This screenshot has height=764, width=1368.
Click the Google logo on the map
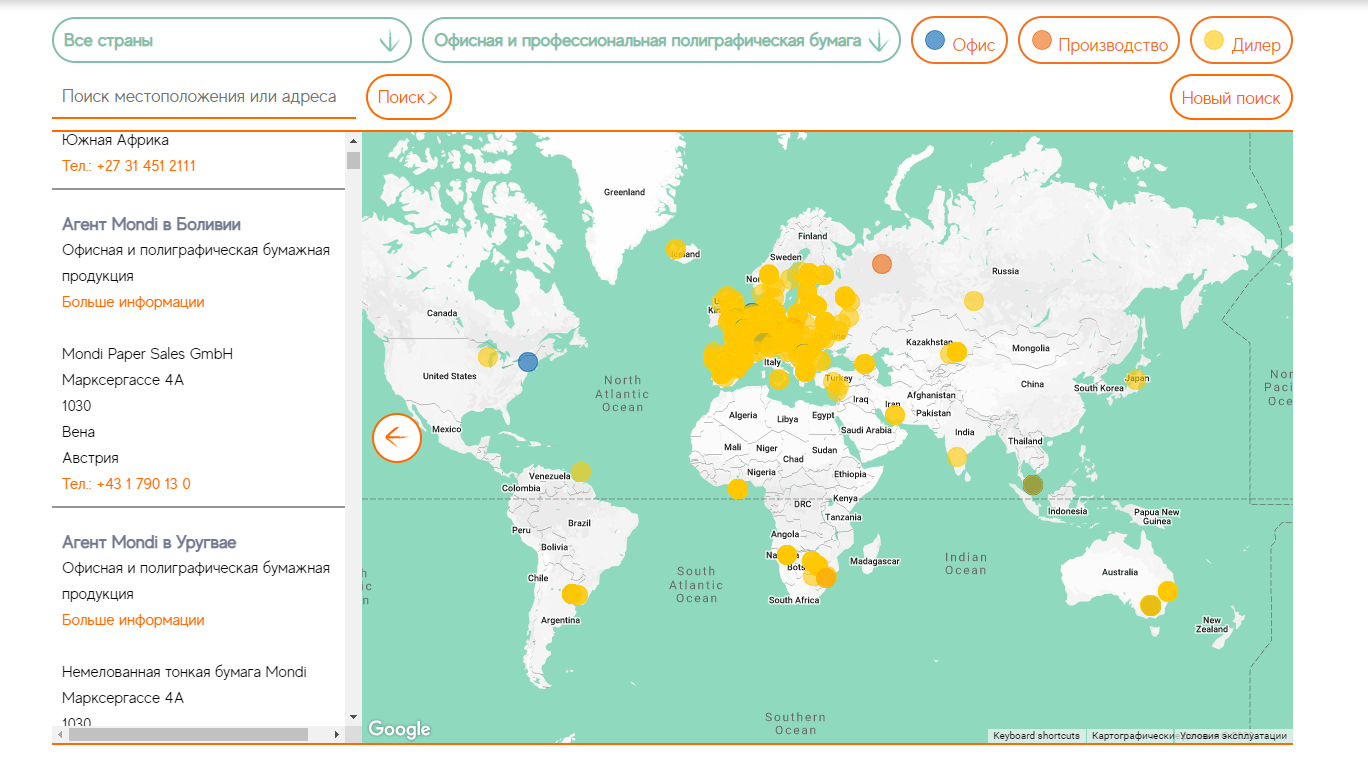click(x=399, y=729)
